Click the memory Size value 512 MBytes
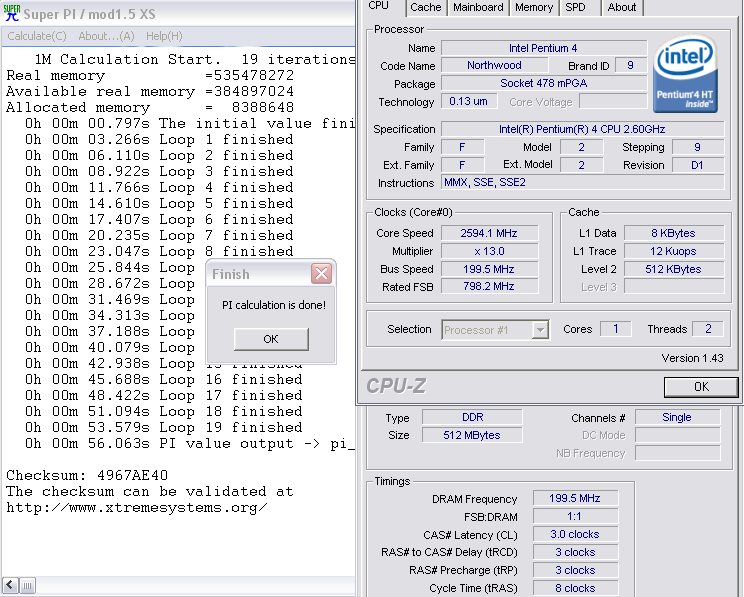 coord(473,435)
